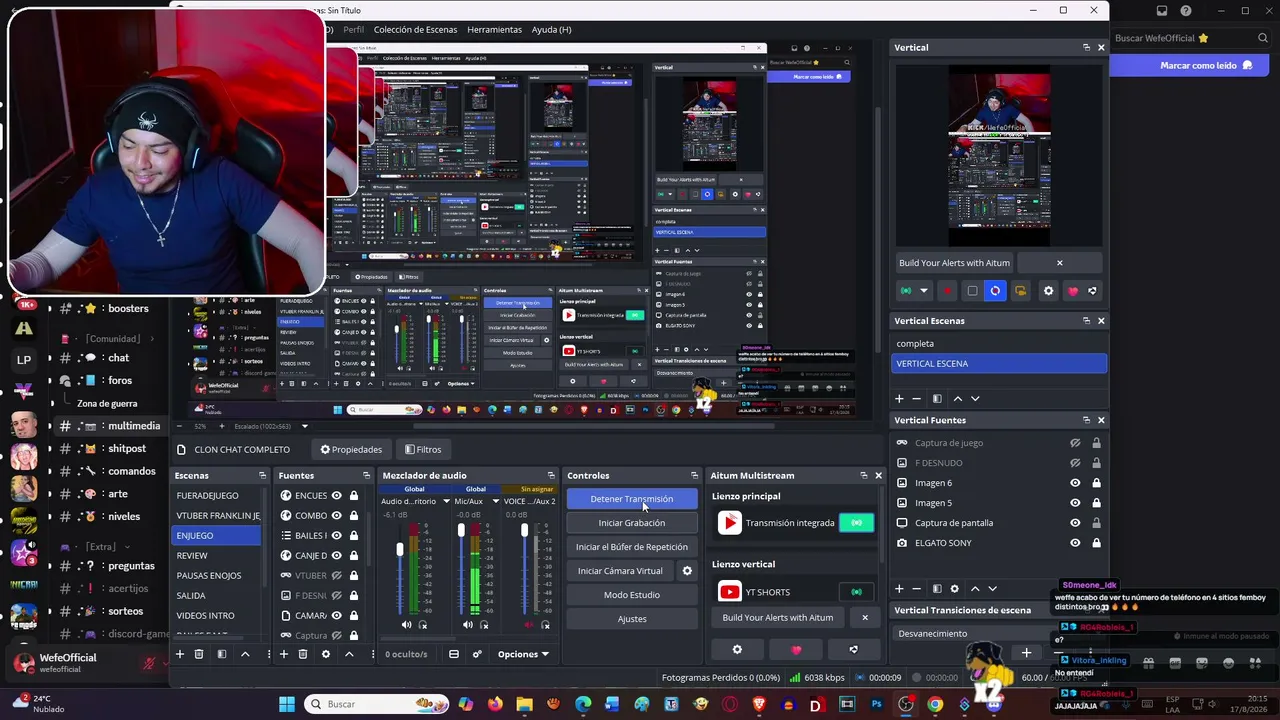Open Herramientas menu
Image resolution: width=1280 pixels, height=720 pixels.
pyautogui.click(x=494, y=29)
